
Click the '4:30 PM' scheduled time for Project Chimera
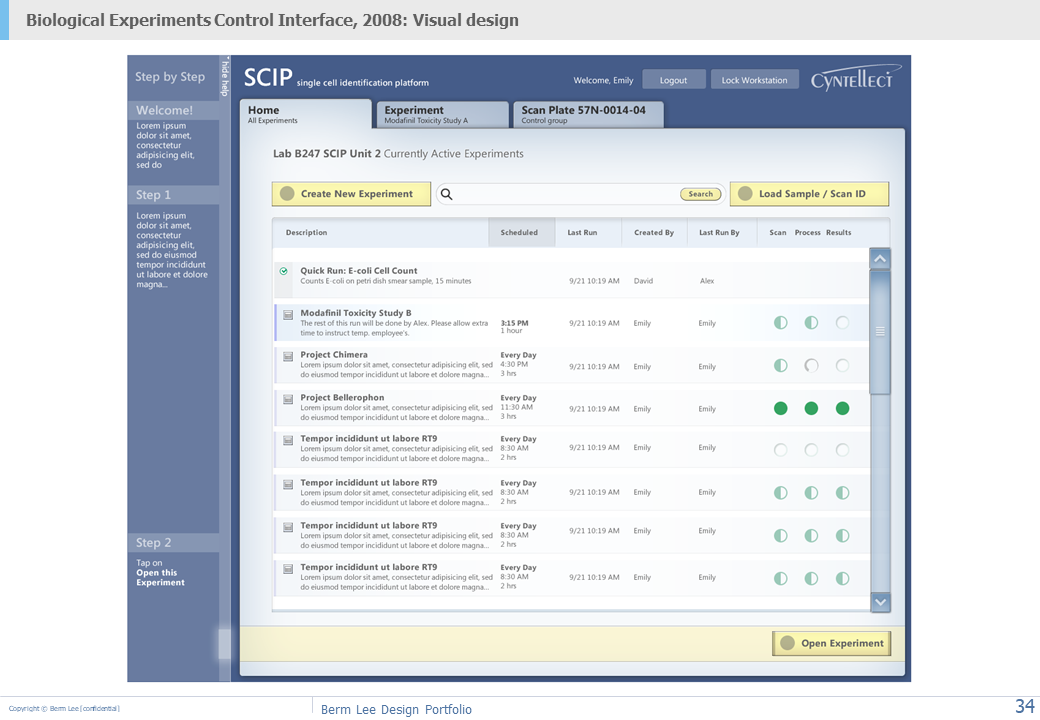514,365
